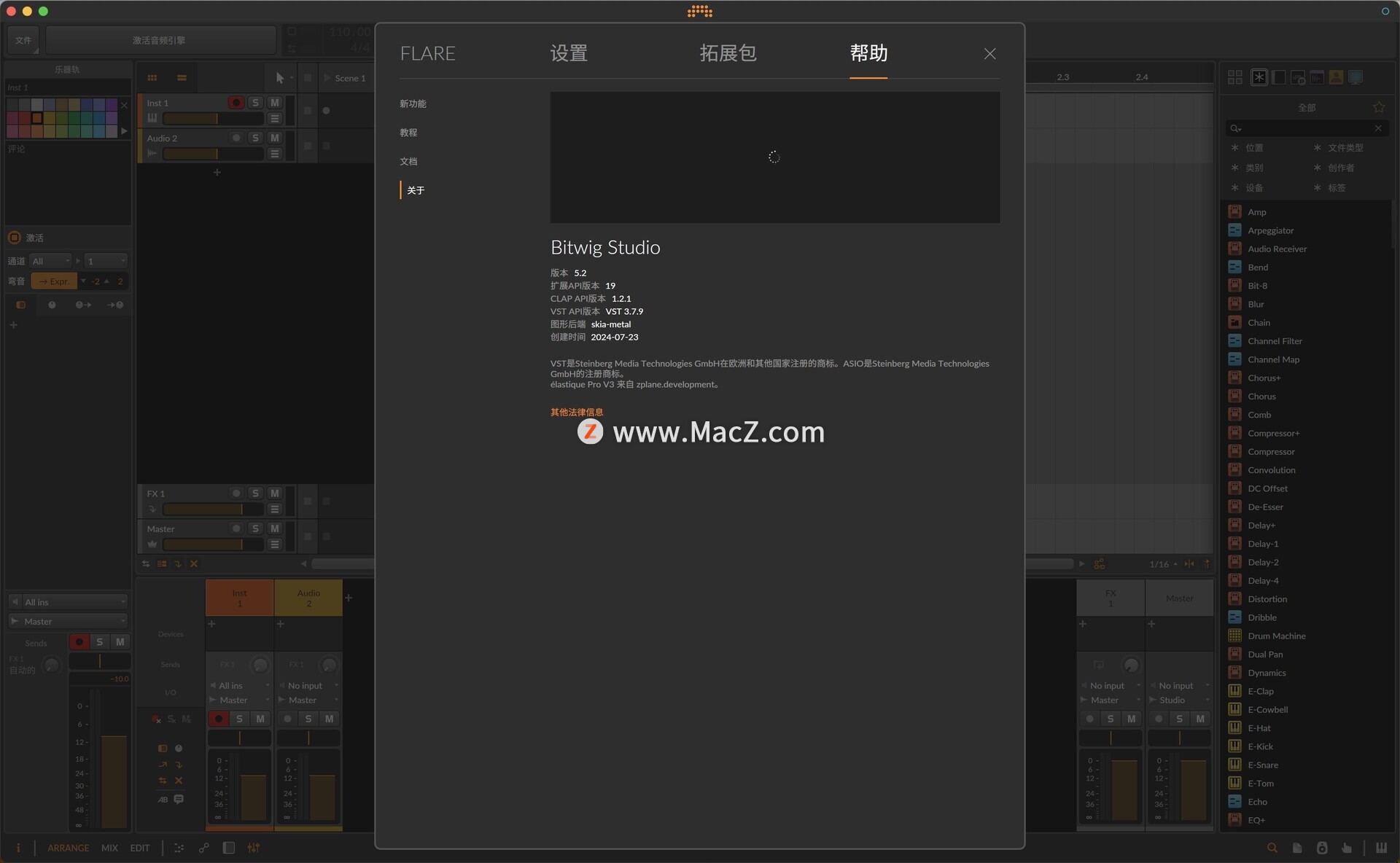Open 教程 in the help sidebar
Screen dimensions: 1400x863
(x=408, y=133)
